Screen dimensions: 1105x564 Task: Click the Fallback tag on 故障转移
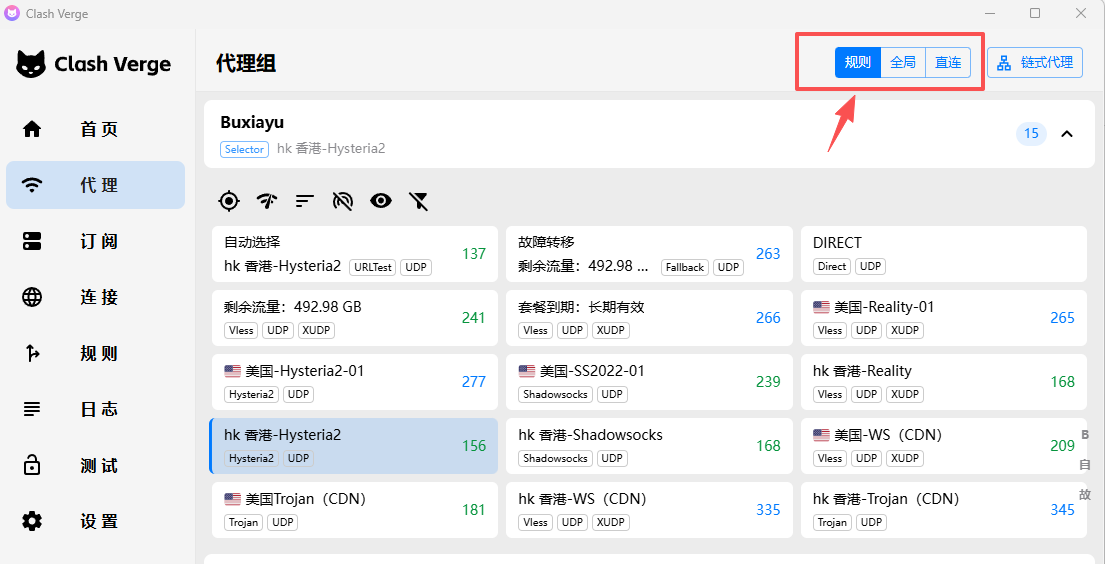pos(685,267)
